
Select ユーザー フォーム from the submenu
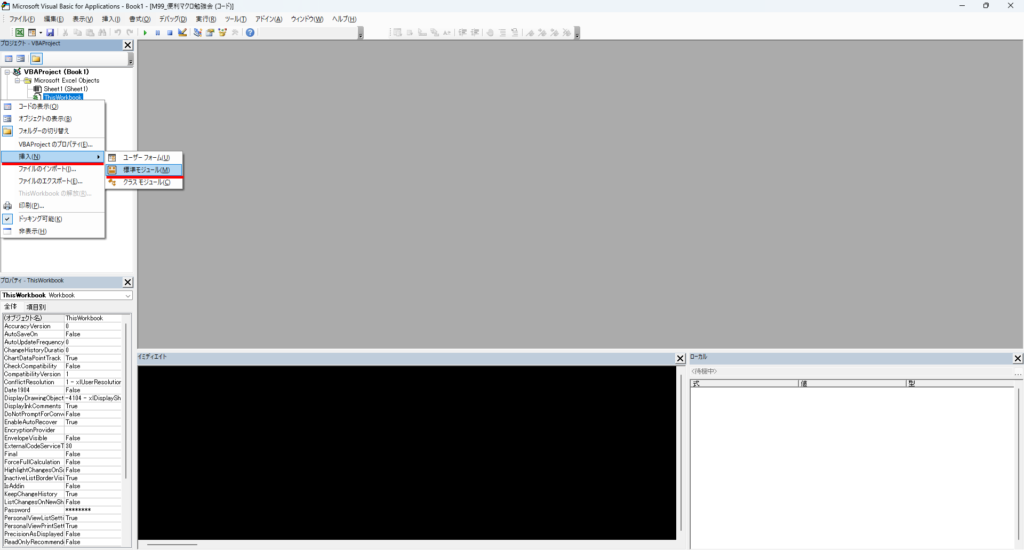tap(145, 158)
